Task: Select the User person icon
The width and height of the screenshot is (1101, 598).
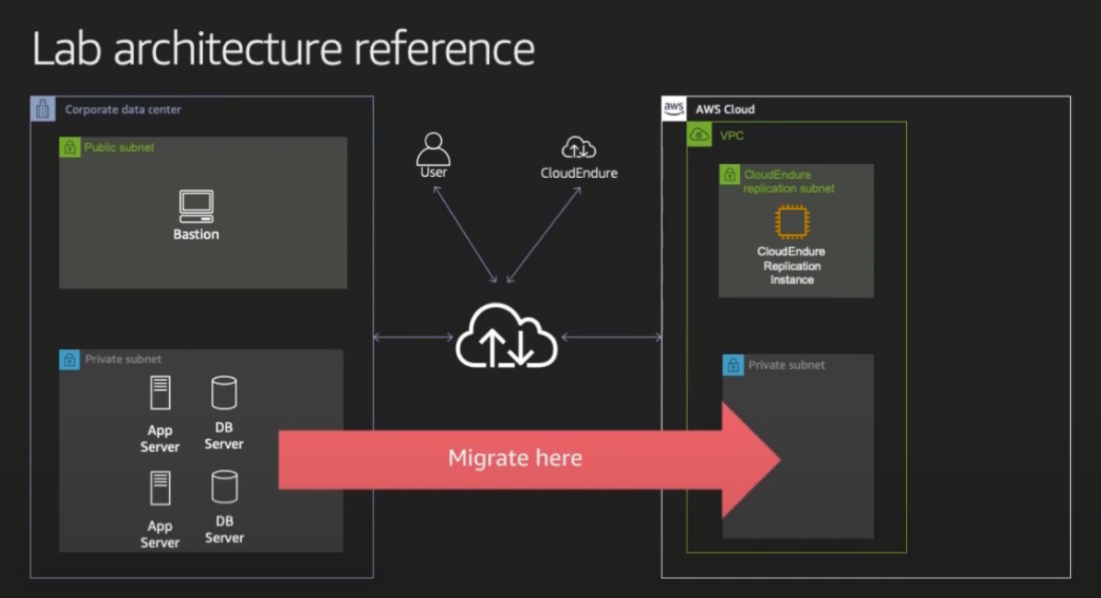Action: pos(433,149)
